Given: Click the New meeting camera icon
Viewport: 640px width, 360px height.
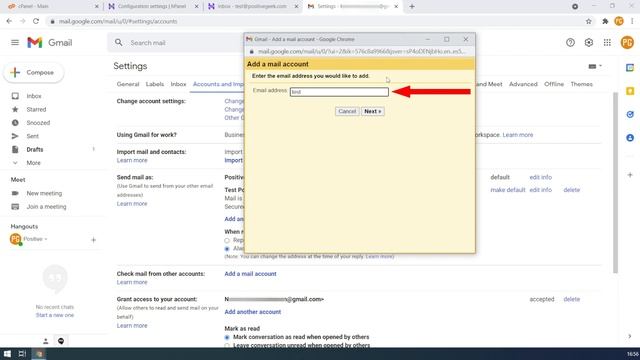Looking at the screenshot, I should pyautogui.click(x=15, y=193).
